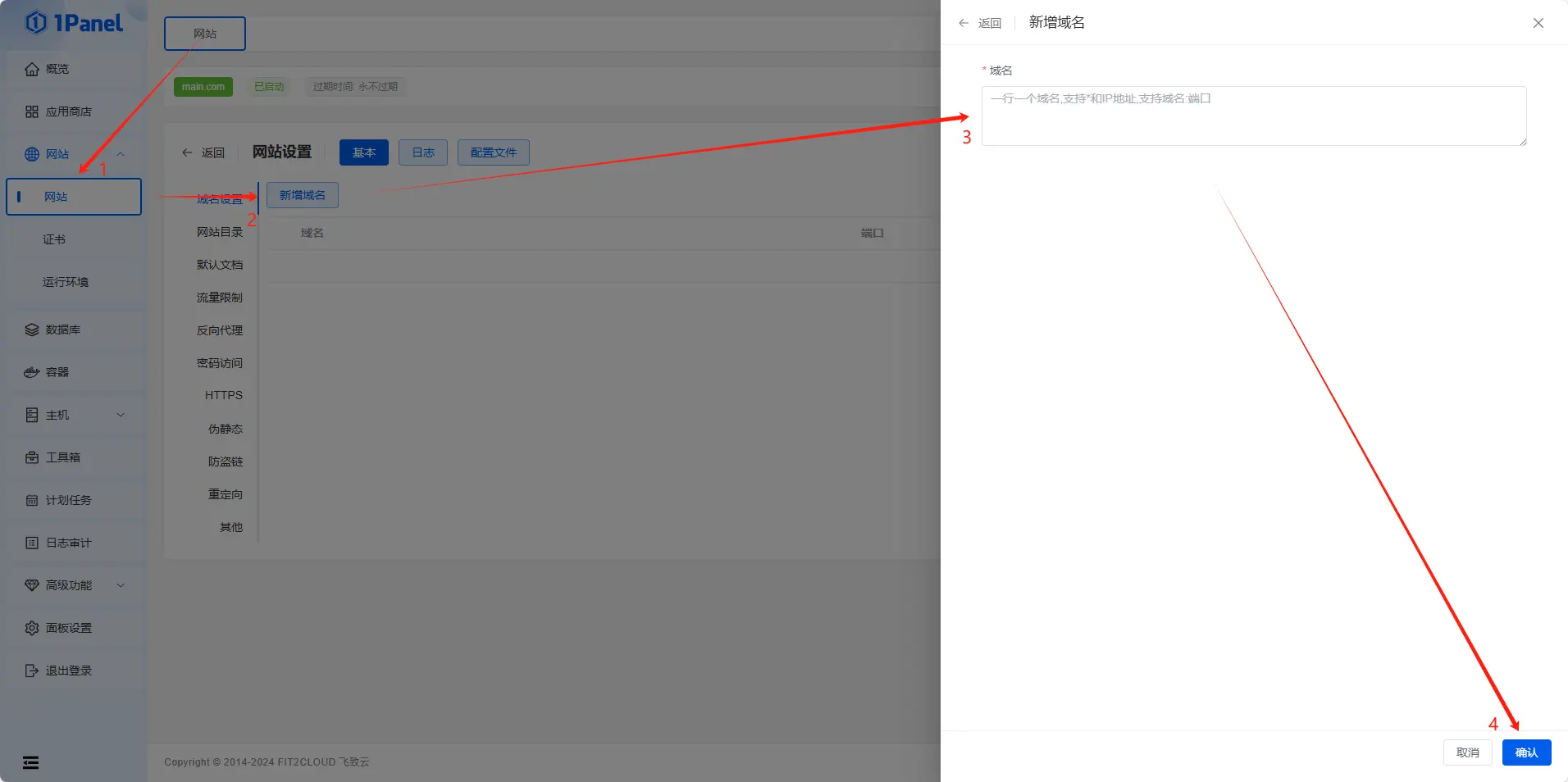Click 确认 to confirm domain
1568x782 pixels.
(1527, 752)
